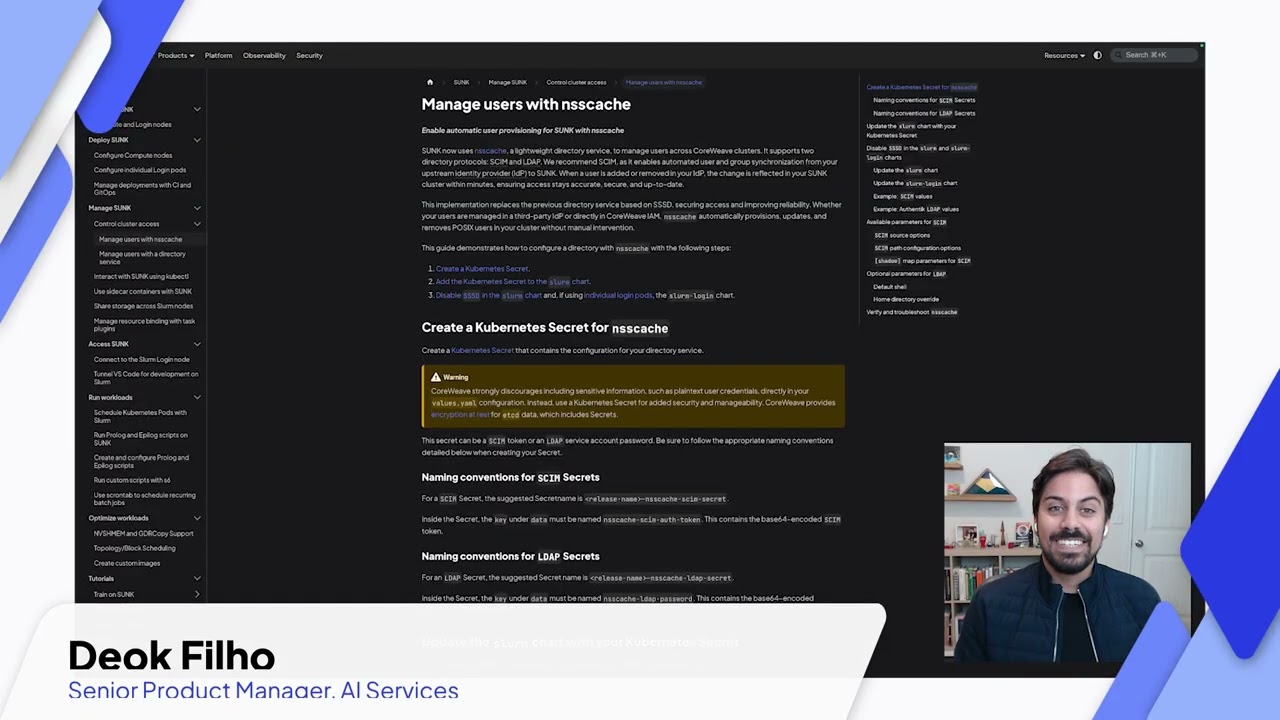Click encryption at rest link in warning
The image size is (1280, 720).
coord(460,414)
